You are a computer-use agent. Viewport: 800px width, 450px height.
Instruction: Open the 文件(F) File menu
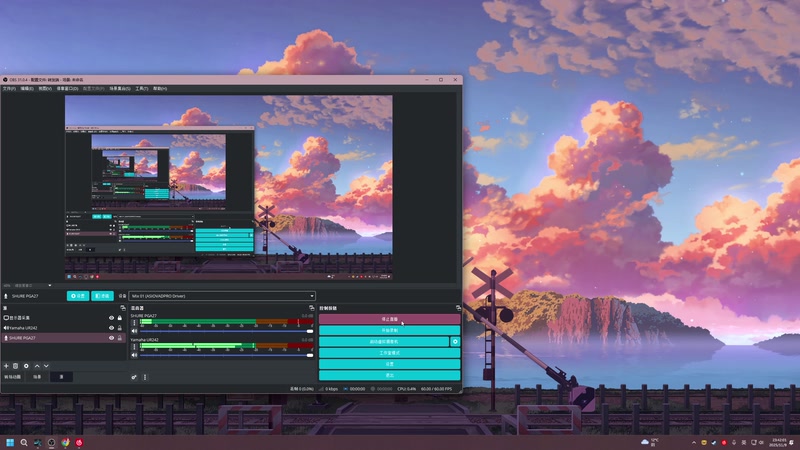tap(9, 89)
